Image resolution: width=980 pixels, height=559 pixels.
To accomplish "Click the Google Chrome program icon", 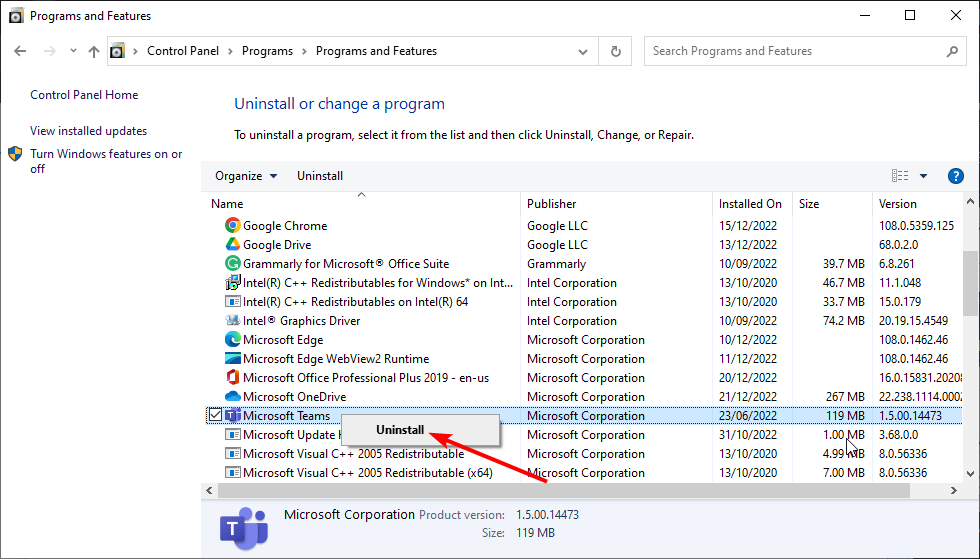I will click(232, 226).
